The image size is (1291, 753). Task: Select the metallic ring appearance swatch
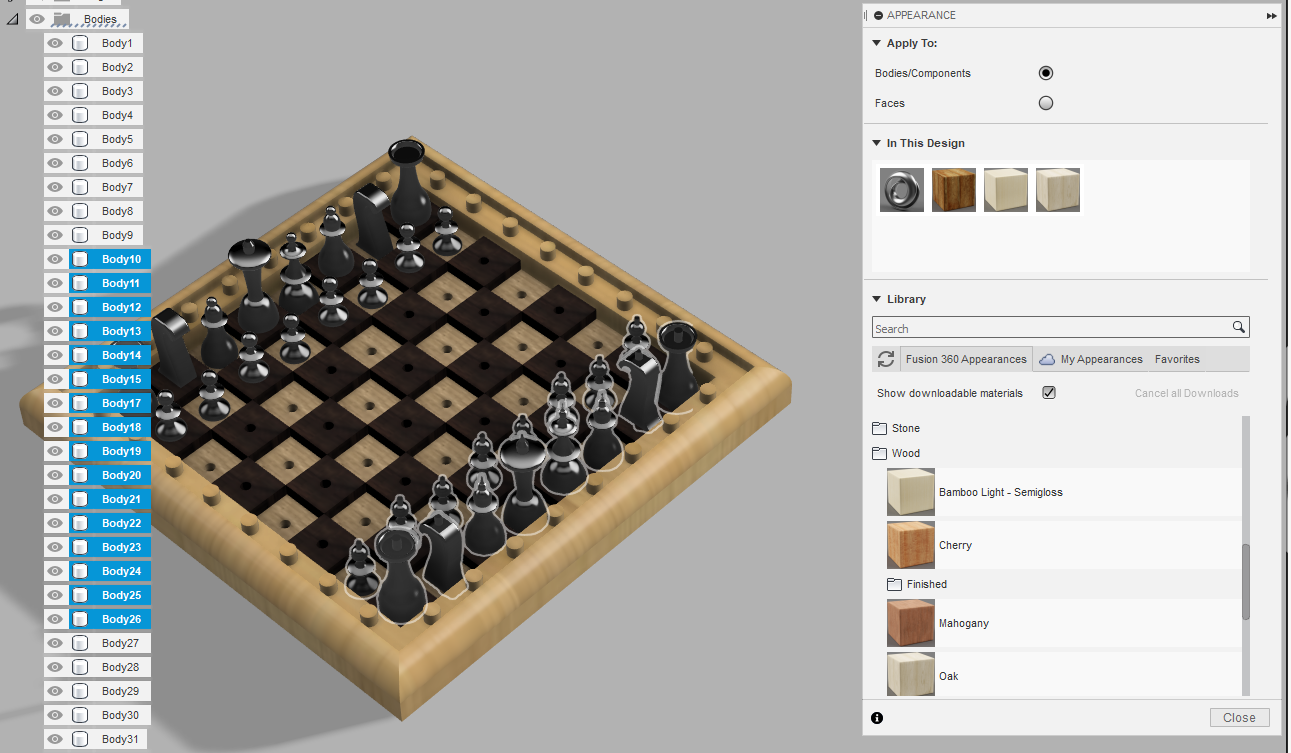[x=902, y=190]
